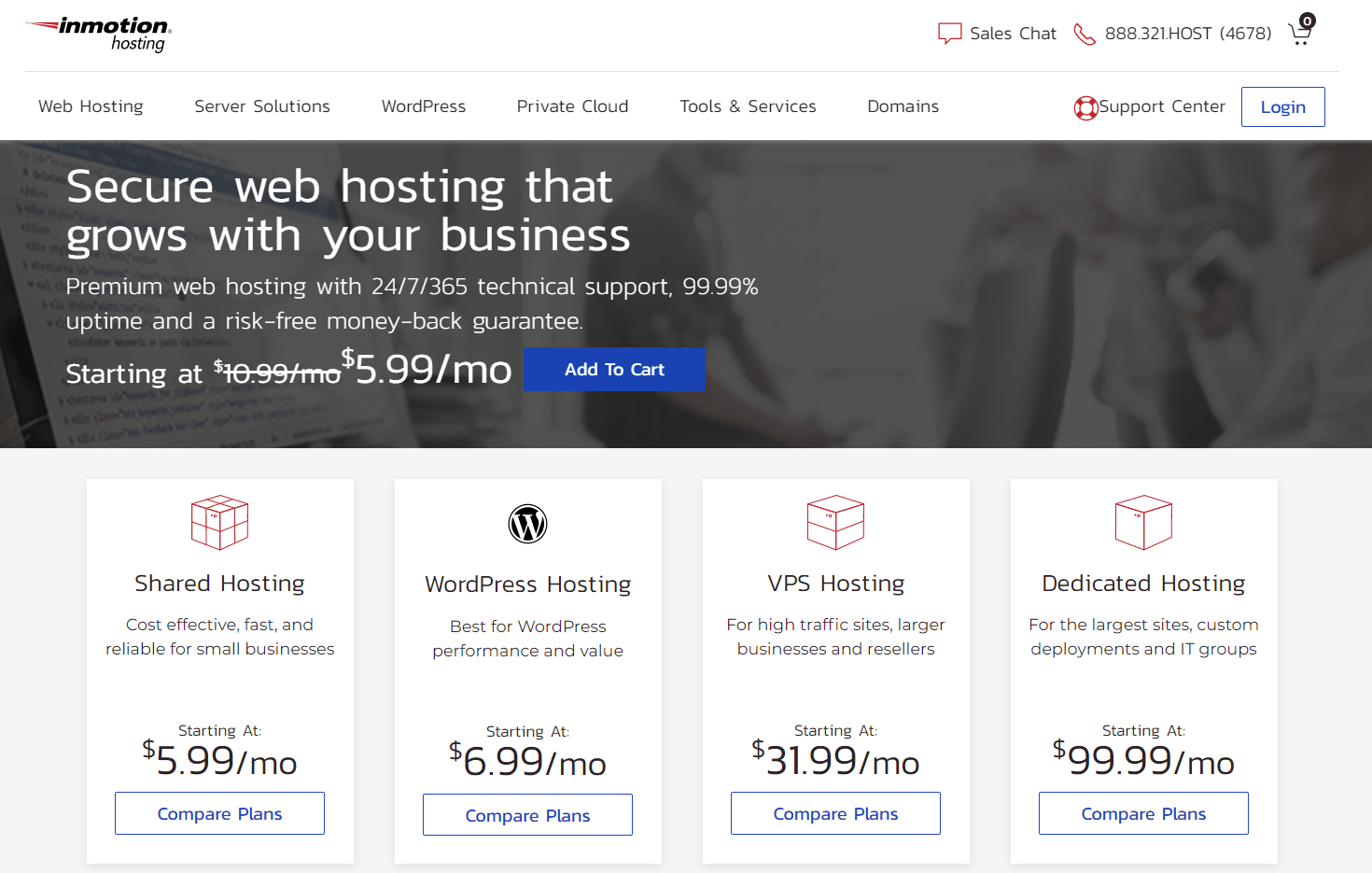This screenshot has height=873, width=1372.
Task: Click the crossed-out $10.99/mo price
Action: click(277, 373)
